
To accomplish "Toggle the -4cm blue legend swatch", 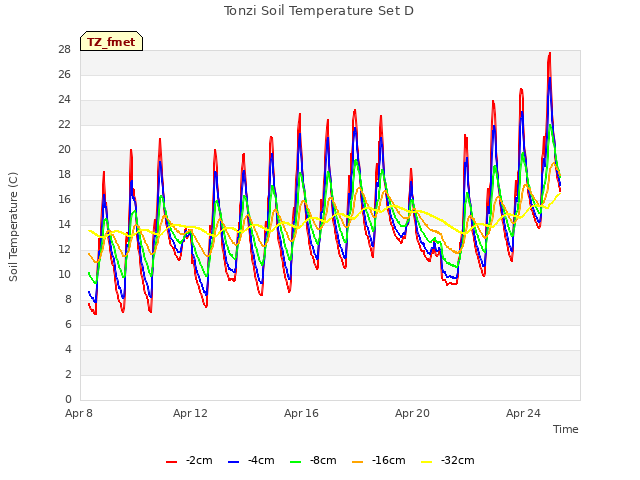I will click(233, 462).
